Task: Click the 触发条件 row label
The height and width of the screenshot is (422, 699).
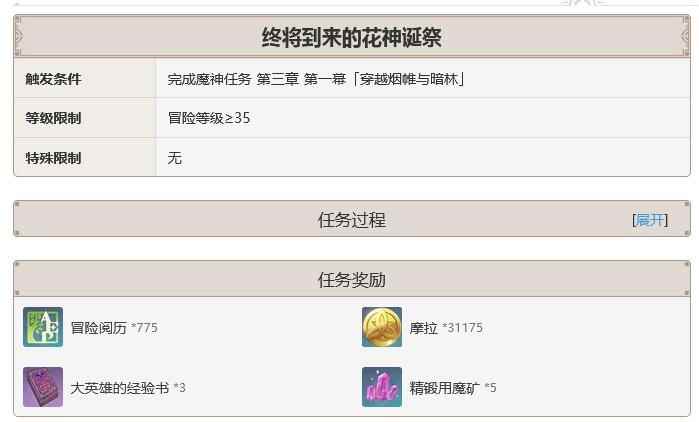Action: click(x=53, y=79)
